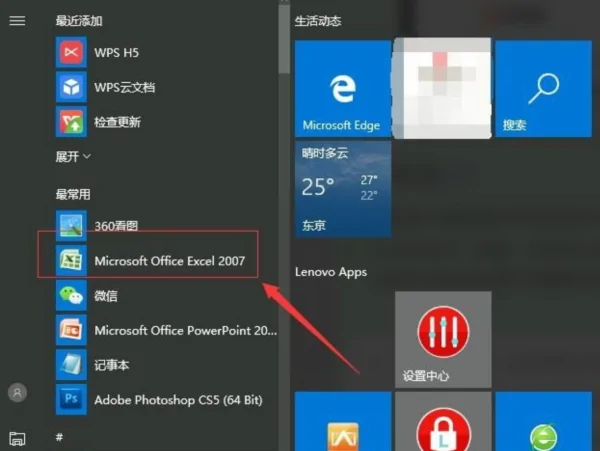Open the weather tile showing 东京
The height and width of the screenshot is (451, 600).
point(343,188)
